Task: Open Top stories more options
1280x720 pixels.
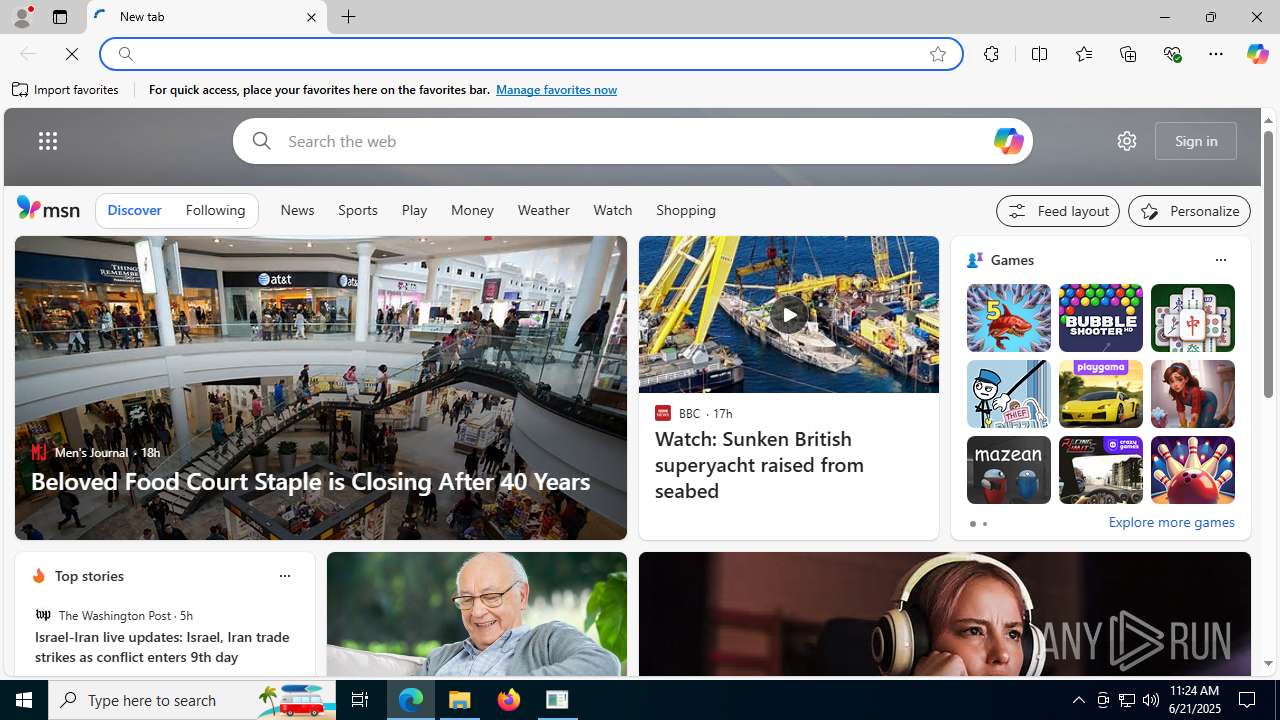Action: pyautogui.click(x=284, y=576)
